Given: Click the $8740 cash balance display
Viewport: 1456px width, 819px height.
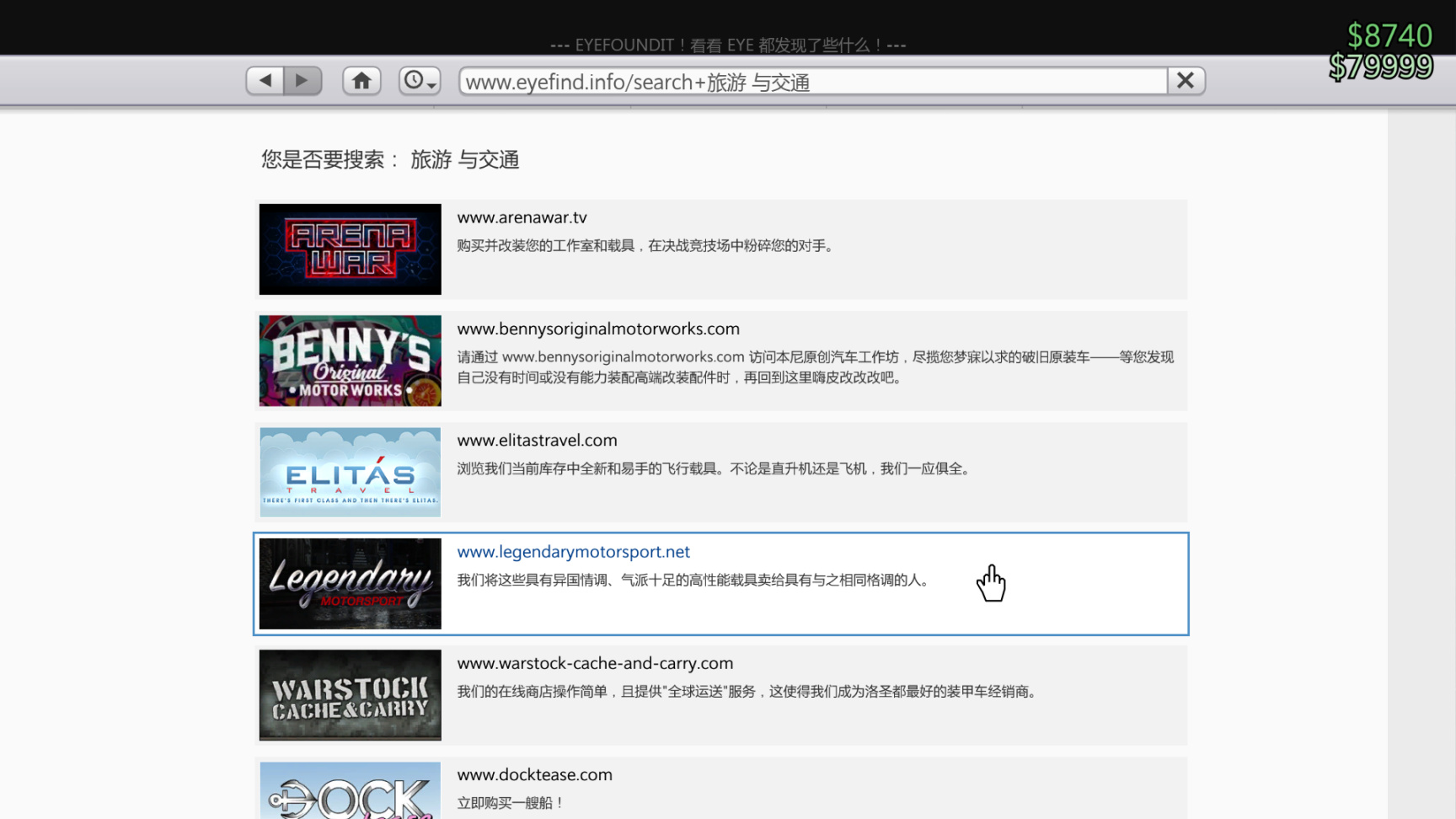Looking at the screenshot, I should [1389, 35].
